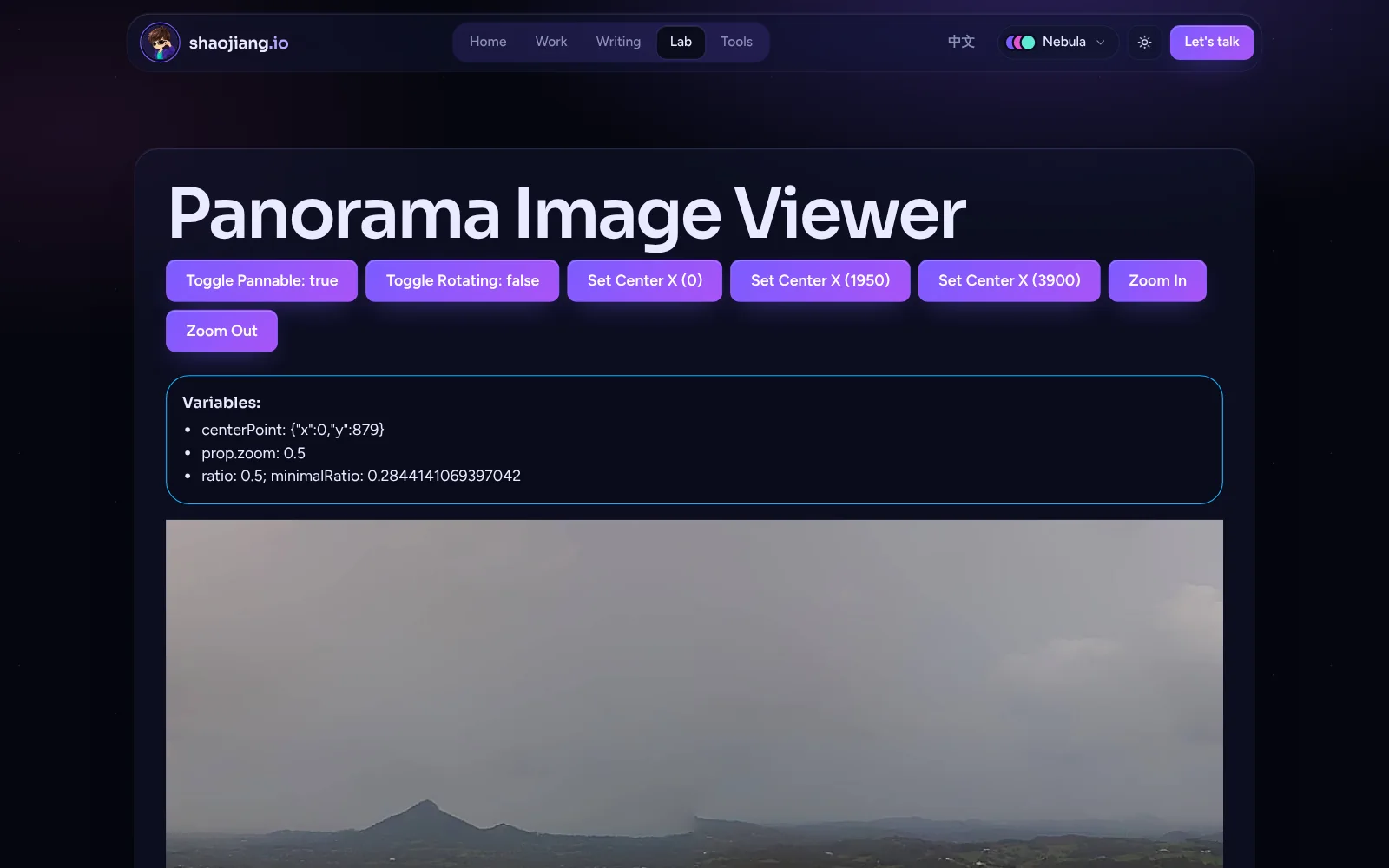
Task: Click the shaojiang.io avatar logo
Action: point(160,43)
